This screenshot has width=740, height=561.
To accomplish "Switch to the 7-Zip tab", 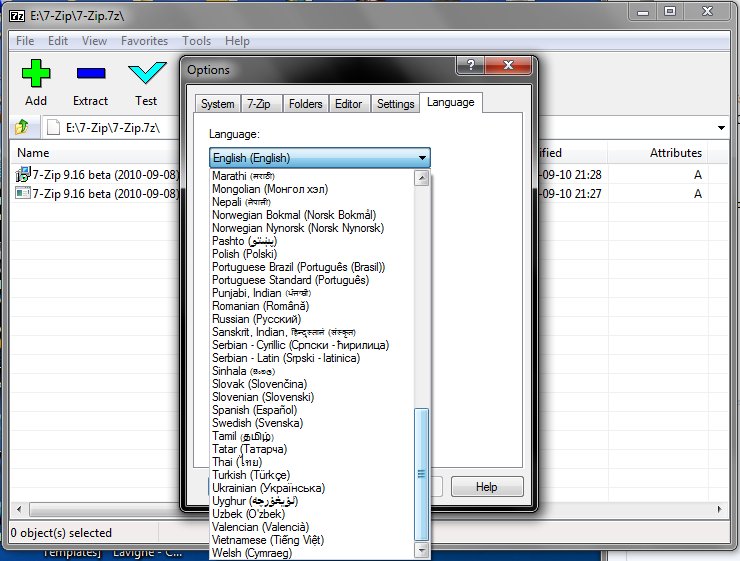I will (x=259, y=104).
